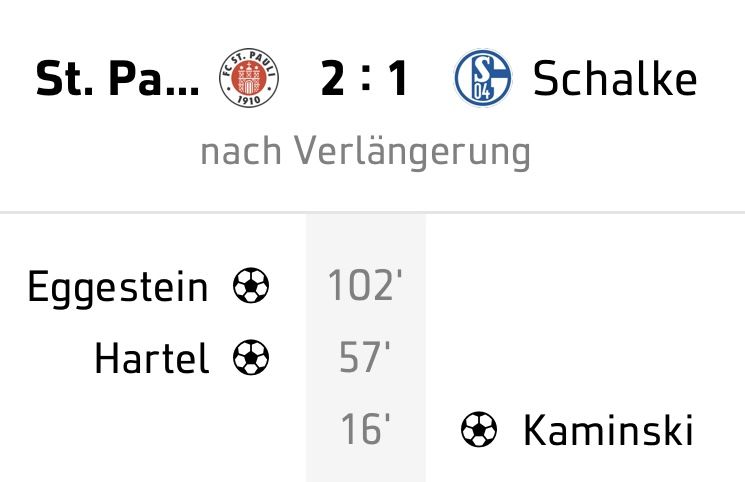Viewport: 745px width, 482px height.
Task: Click the goal ball icon beside Eggestein
Action: (x=250, y=287)
